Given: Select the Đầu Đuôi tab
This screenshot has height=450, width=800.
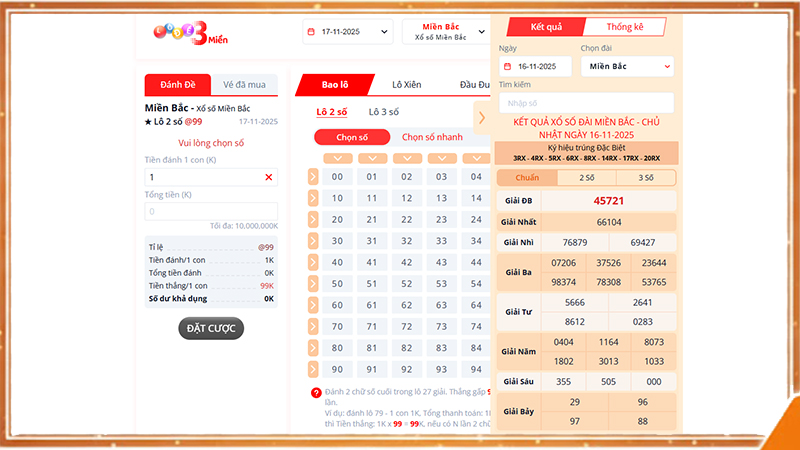Looking at the screenshot, I should pyautogui.click(x=474, y=85).
